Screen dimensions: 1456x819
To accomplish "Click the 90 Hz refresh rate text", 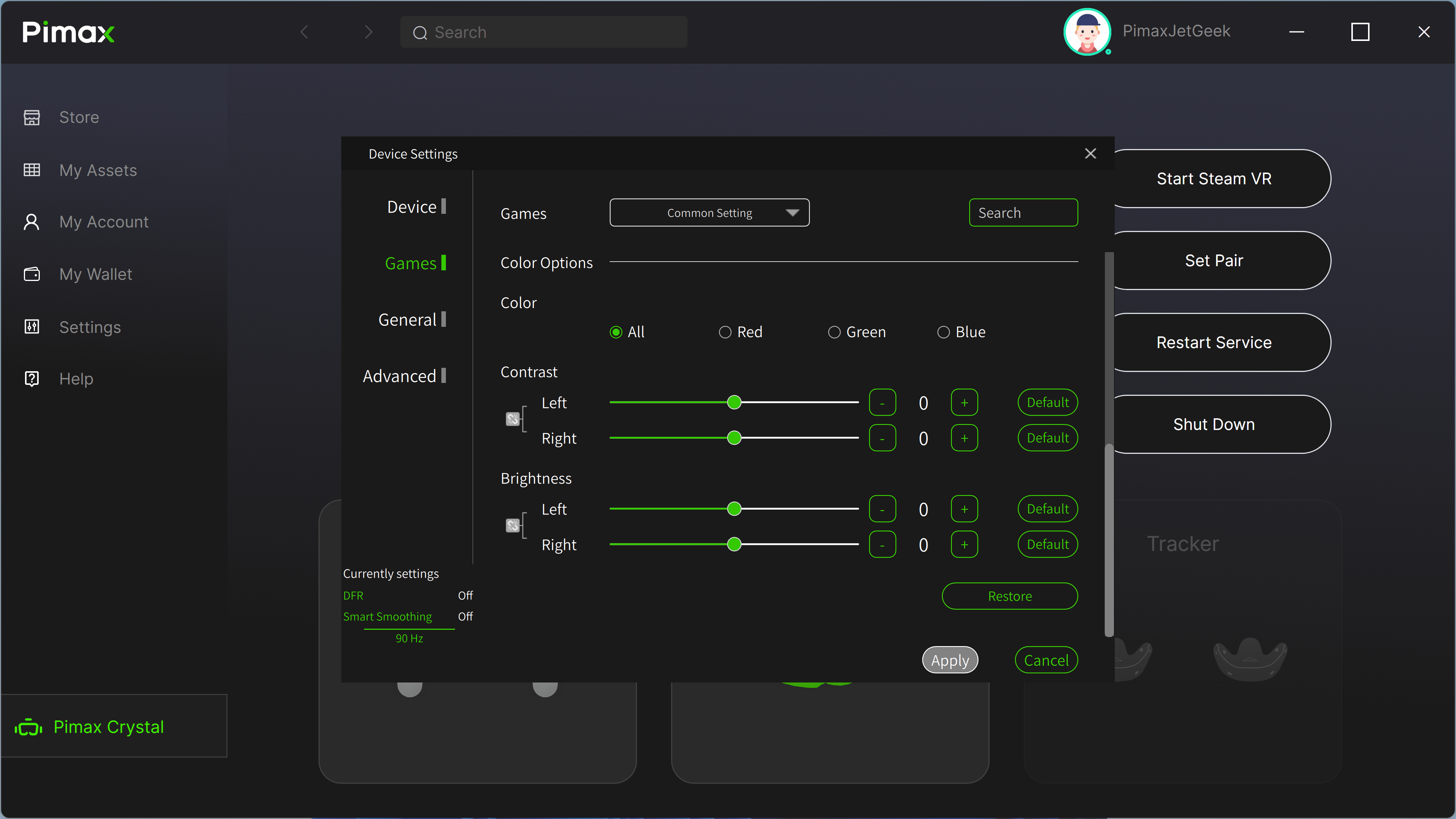I will 409,638.
